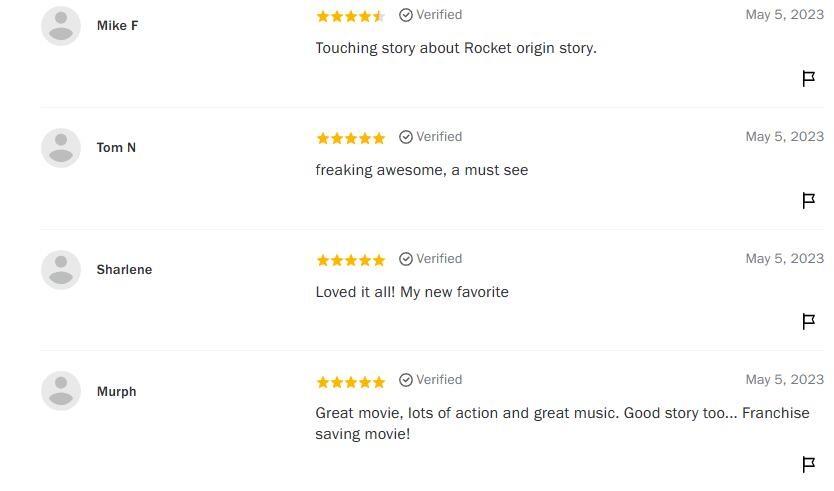Click the Verified badge on Sharlene's review
834x491 pixels.
pos(431,259)
